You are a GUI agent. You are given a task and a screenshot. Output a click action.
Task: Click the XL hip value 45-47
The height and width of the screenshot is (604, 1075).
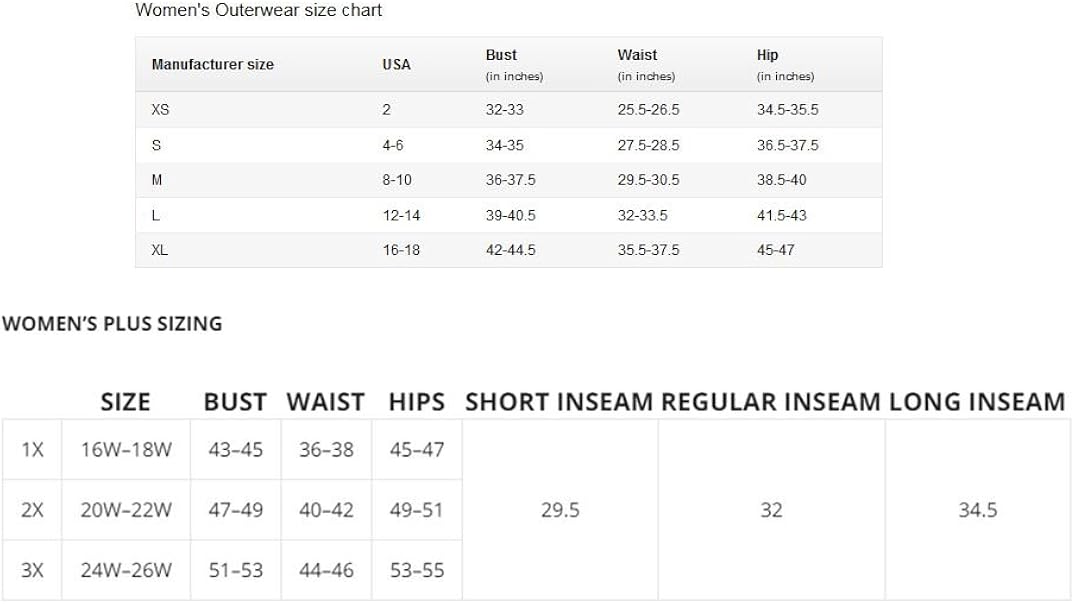(x=775, y=250)
